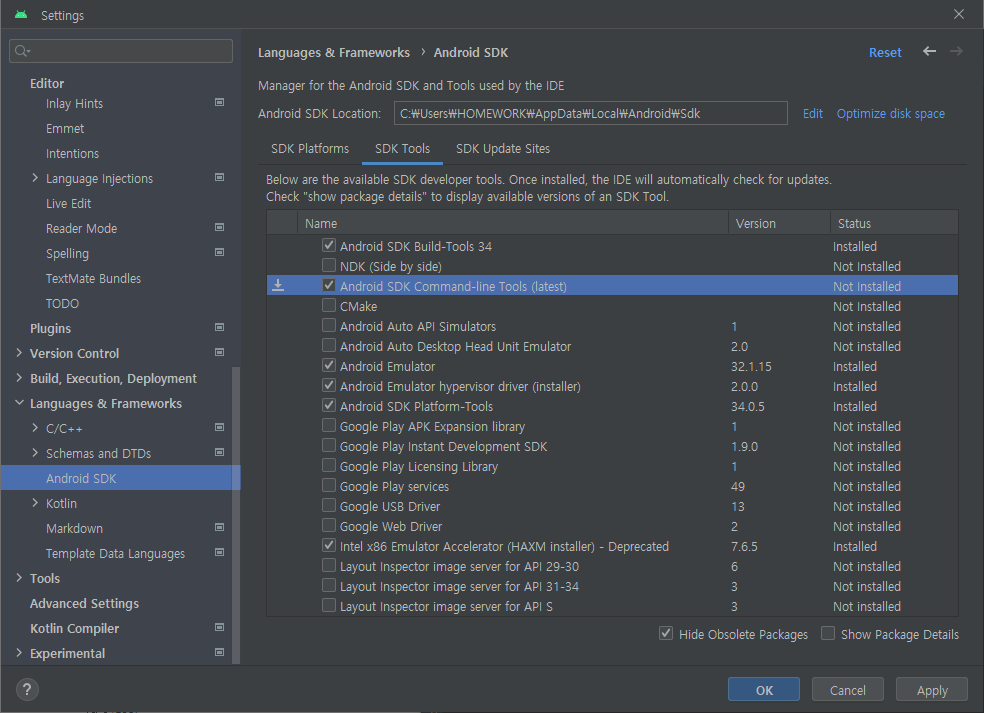Enable the CMake checkbox
The width and height of the screenshot is (984, 713).
point(329,306)
